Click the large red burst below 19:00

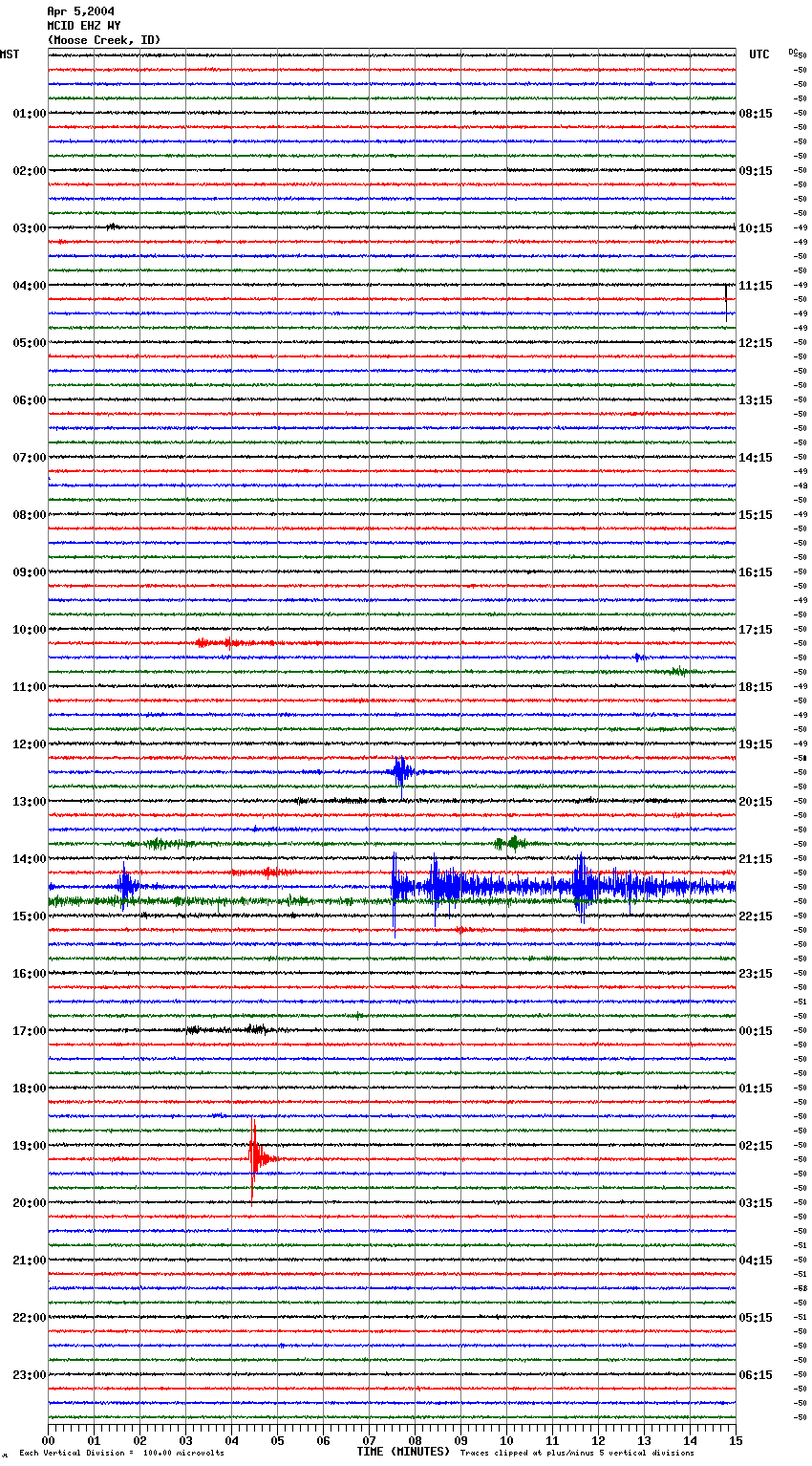click(259, 1158)
